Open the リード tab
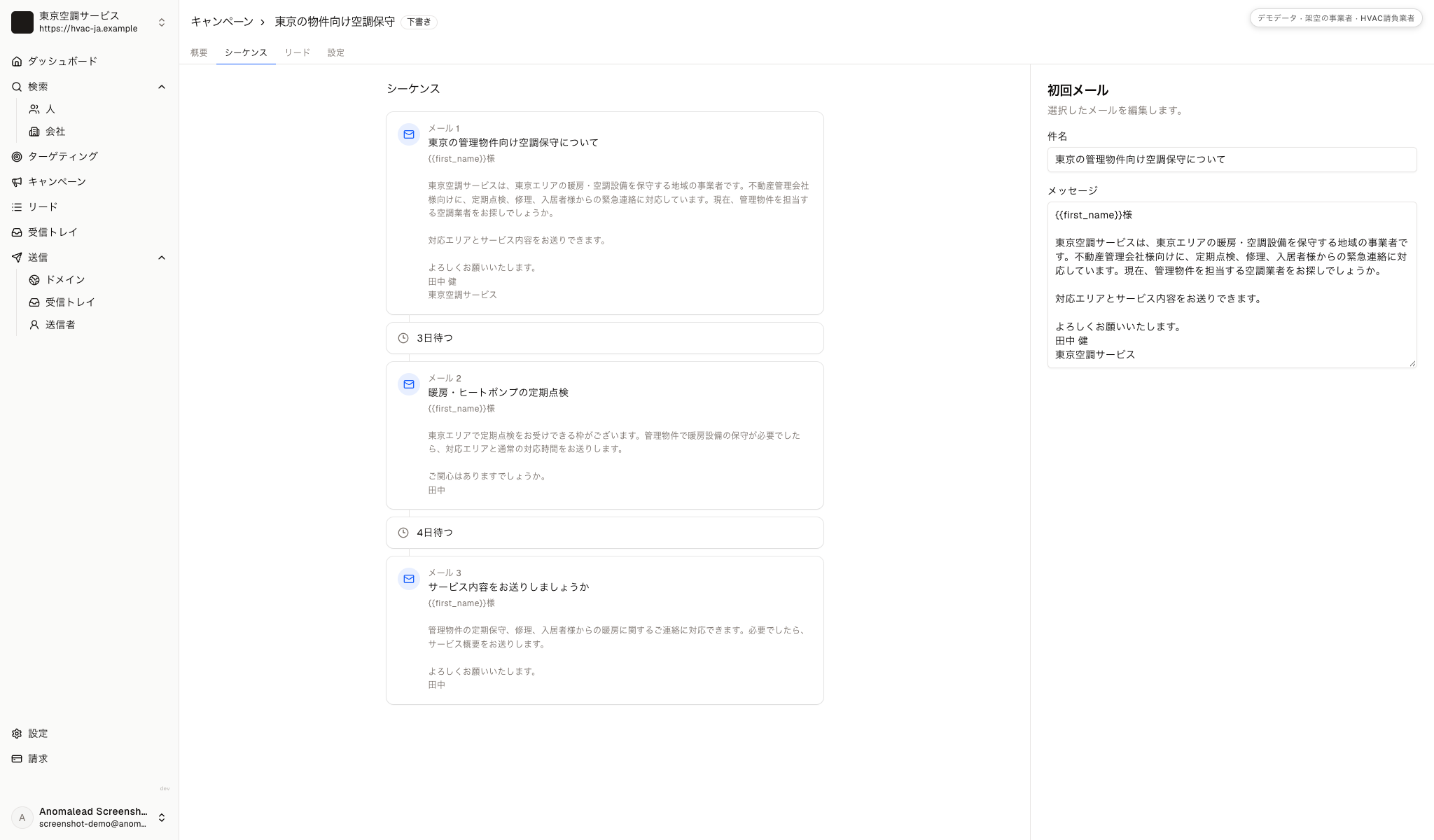Viewport: 1434px width, 840px height. 298,52
